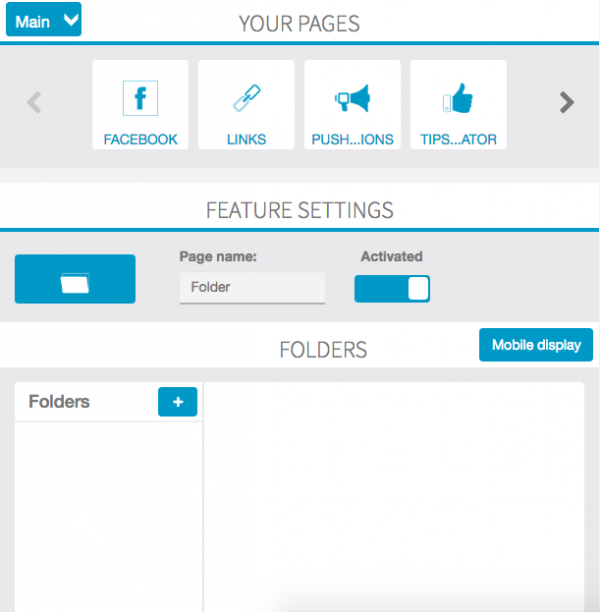Expand the Main dropdown menu

[44, 20]
